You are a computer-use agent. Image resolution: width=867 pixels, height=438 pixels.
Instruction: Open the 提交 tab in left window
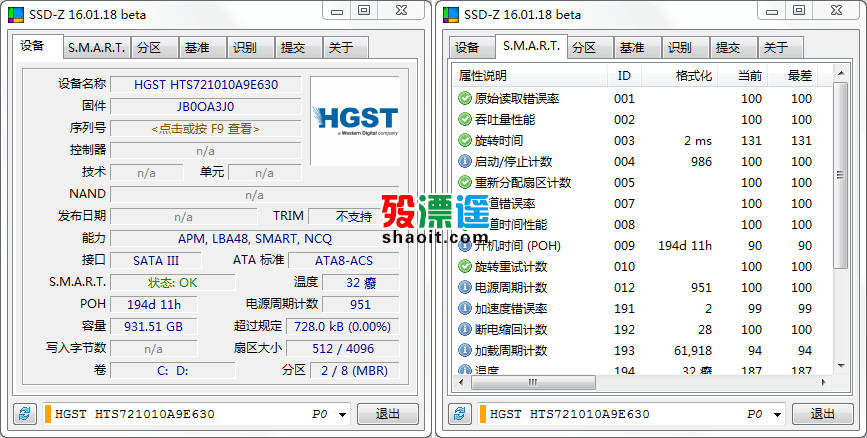tap(298, 48)
